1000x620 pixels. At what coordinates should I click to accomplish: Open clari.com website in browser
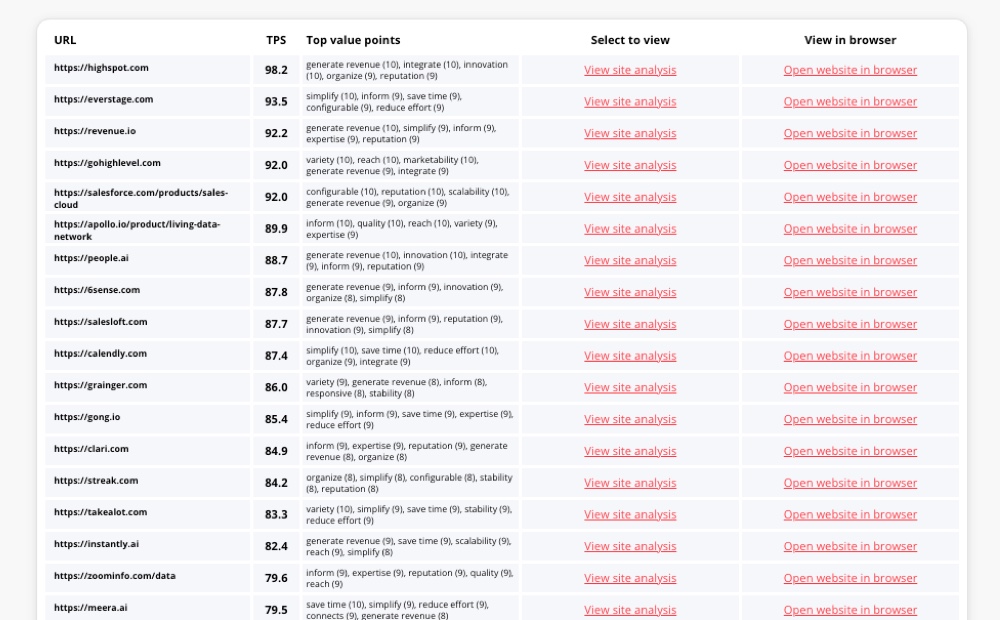pos(850,451)
